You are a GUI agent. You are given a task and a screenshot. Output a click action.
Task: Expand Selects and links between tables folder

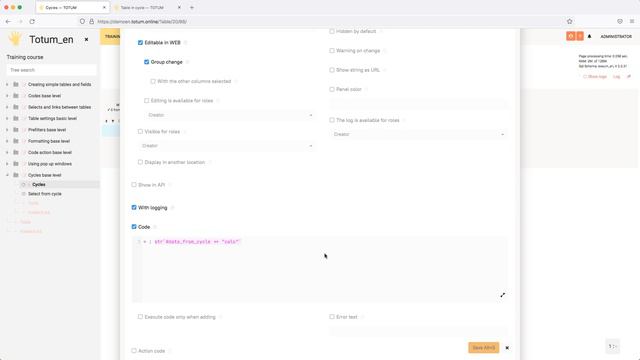7,107
